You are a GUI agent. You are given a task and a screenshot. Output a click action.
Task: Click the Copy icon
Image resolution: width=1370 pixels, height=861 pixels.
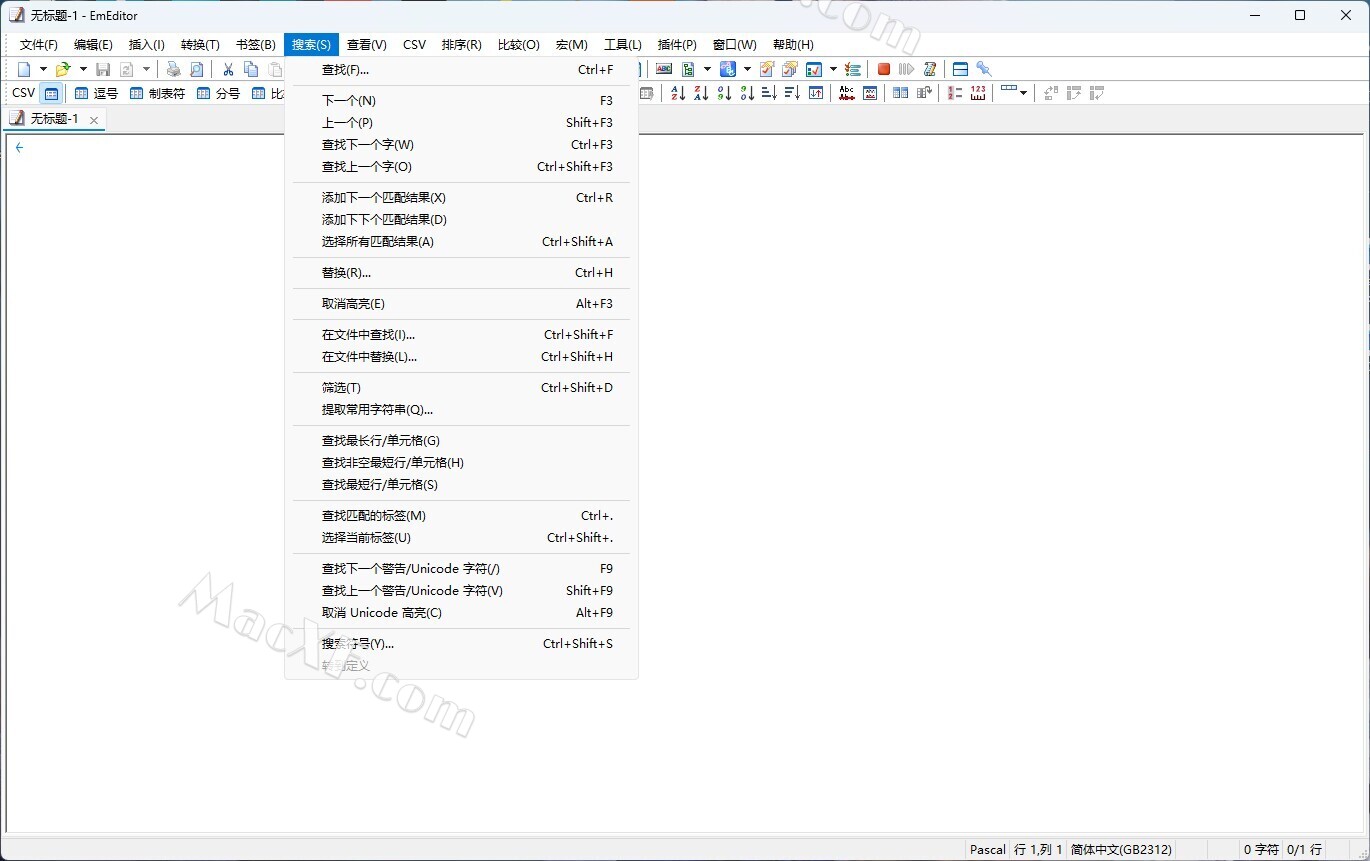pos(251,69)
